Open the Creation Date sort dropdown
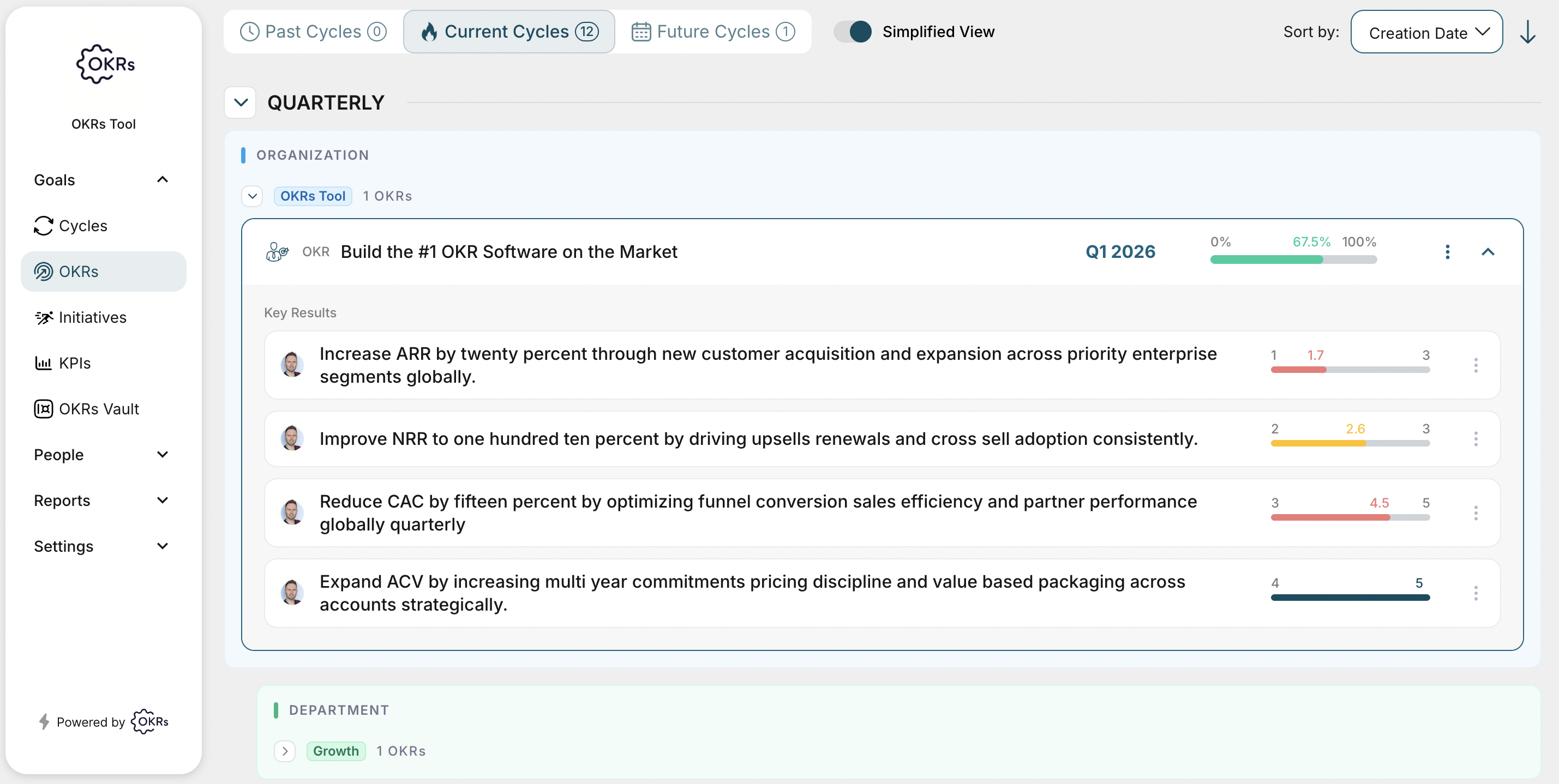This screenshot has height=784, width=1559. click(1426, 32)
